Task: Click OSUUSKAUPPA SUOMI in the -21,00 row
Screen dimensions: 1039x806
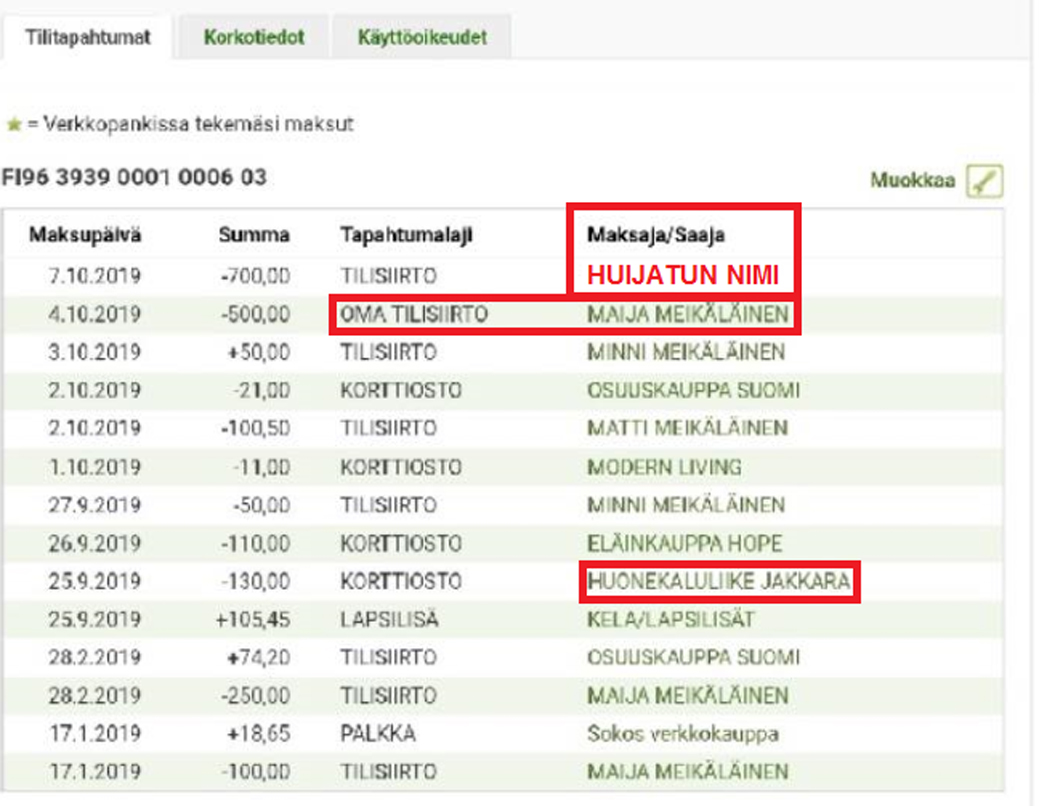Action: 693,390
